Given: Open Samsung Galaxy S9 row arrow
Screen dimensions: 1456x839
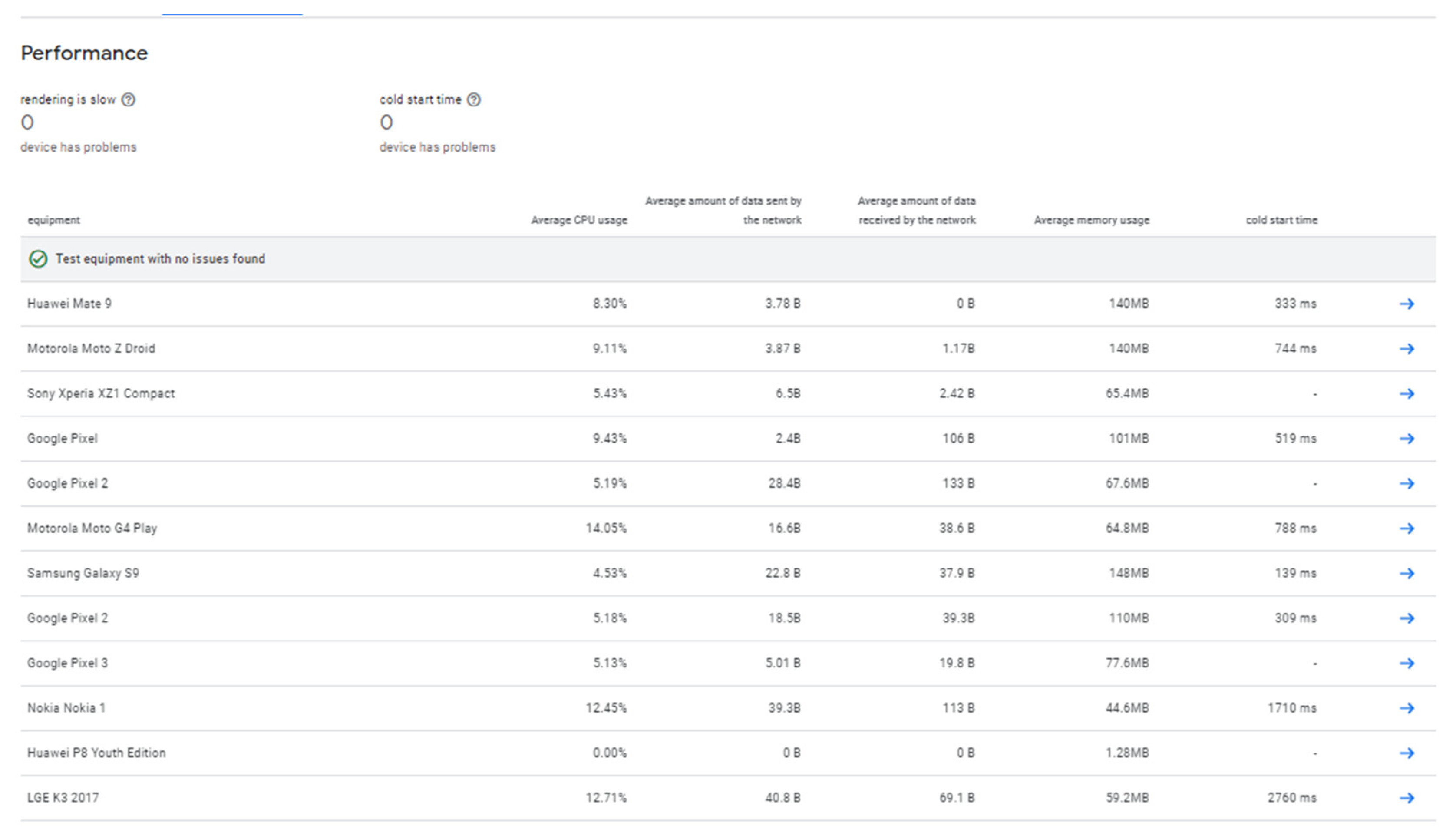Looking at the screenshot, I should tap(1406, 573).
